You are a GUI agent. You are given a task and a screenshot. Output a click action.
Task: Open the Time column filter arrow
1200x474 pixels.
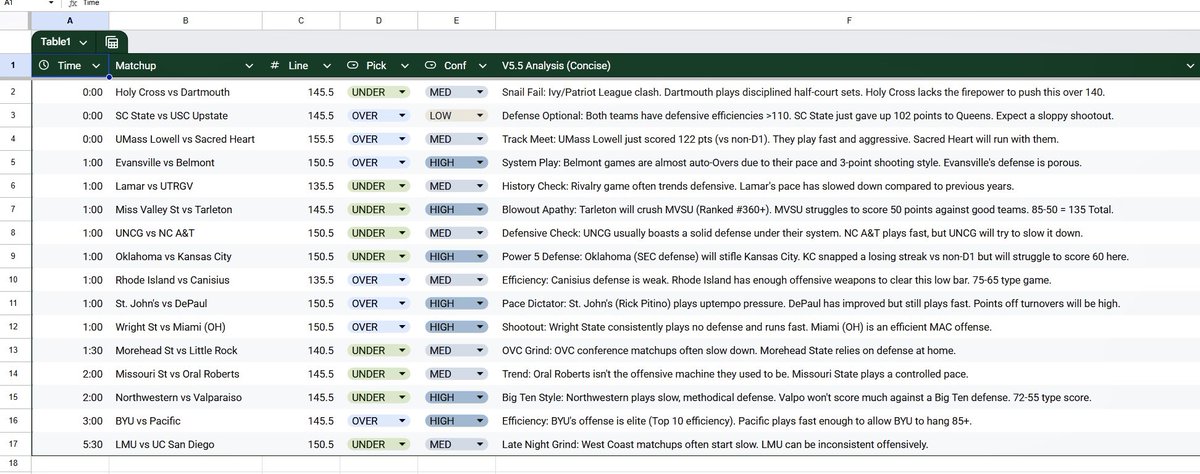click(x=96, y=65)
